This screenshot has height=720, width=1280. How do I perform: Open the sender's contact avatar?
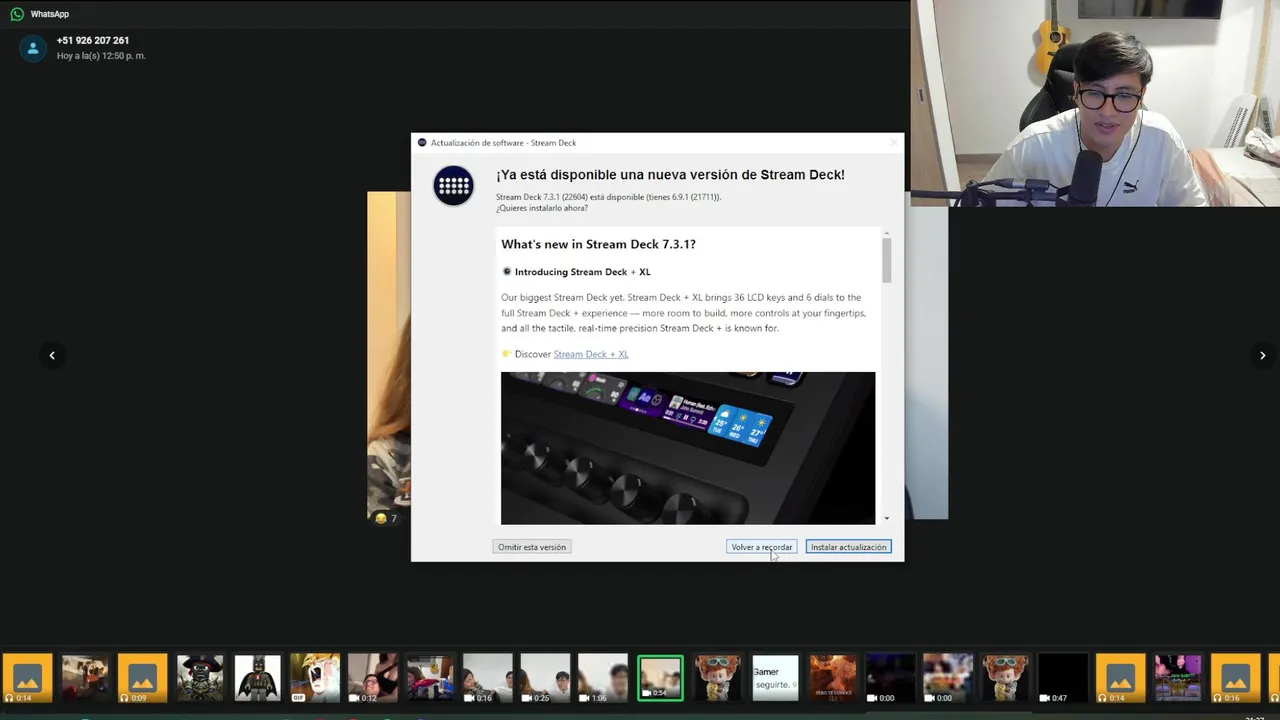pyautogui.click(x=33, y=48)
